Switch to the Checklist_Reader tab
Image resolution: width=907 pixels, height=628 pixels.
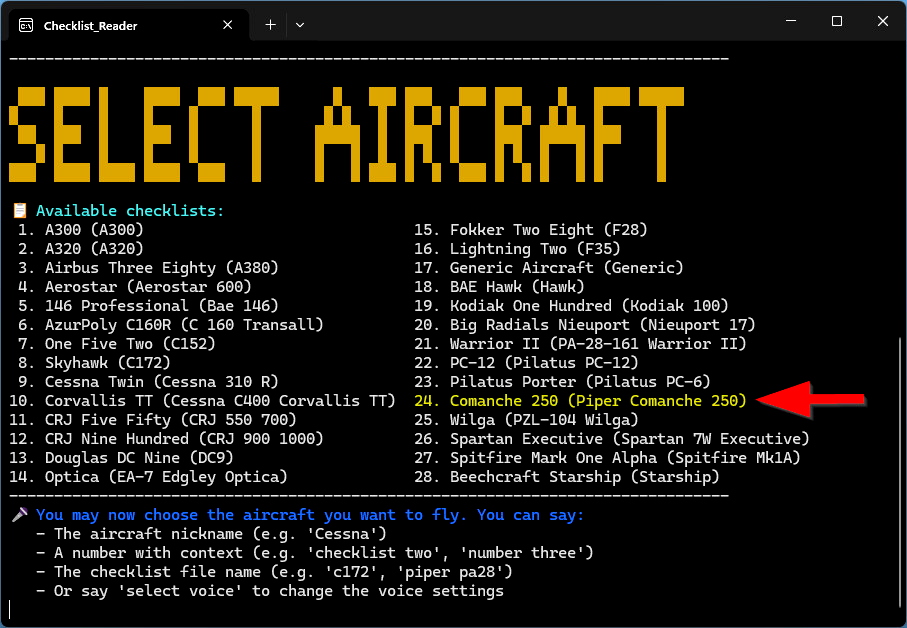point(120,25)
